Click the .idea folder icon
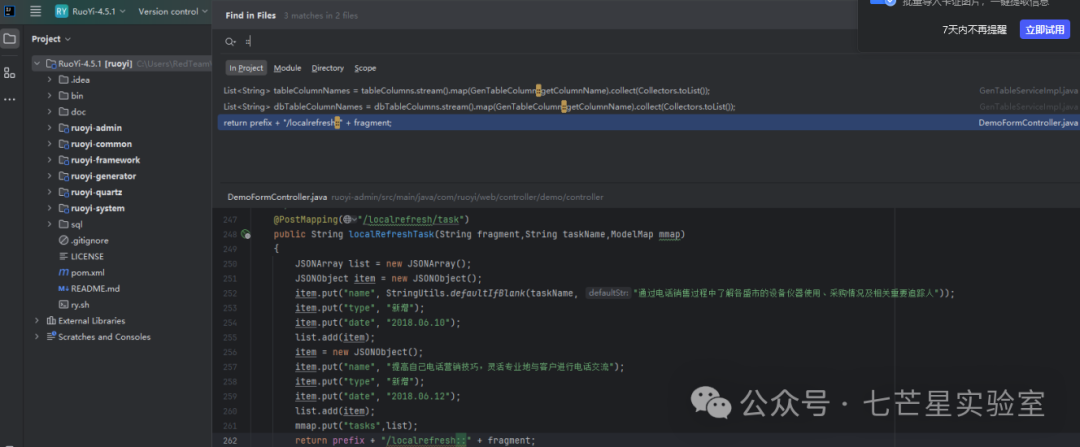This screenshot has height=447, width=1080. pyautogui.click(x=64, y=80)
